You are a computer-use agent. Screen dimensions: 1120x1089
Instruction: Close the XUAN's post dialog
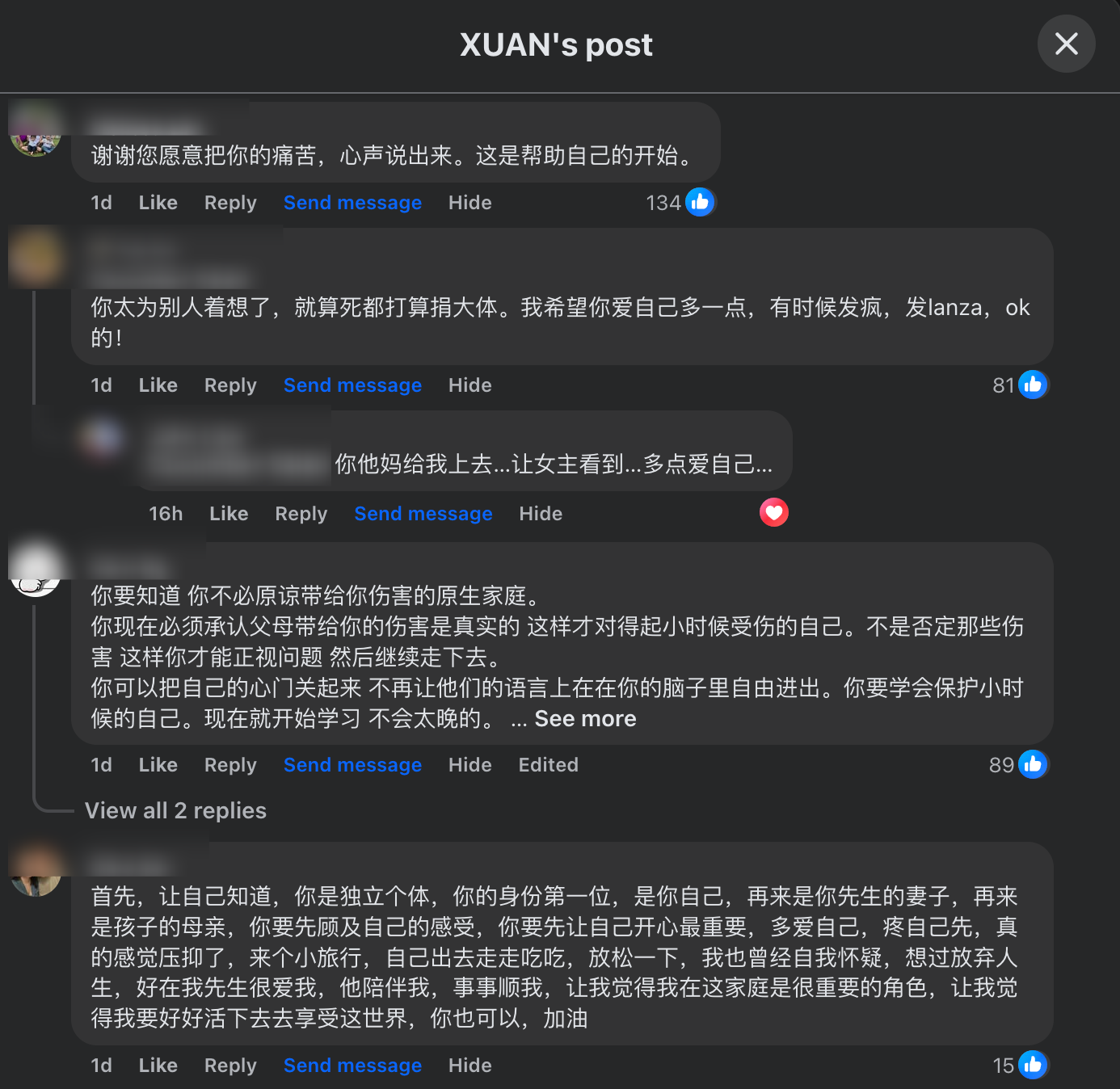[x=1066, y=44]
